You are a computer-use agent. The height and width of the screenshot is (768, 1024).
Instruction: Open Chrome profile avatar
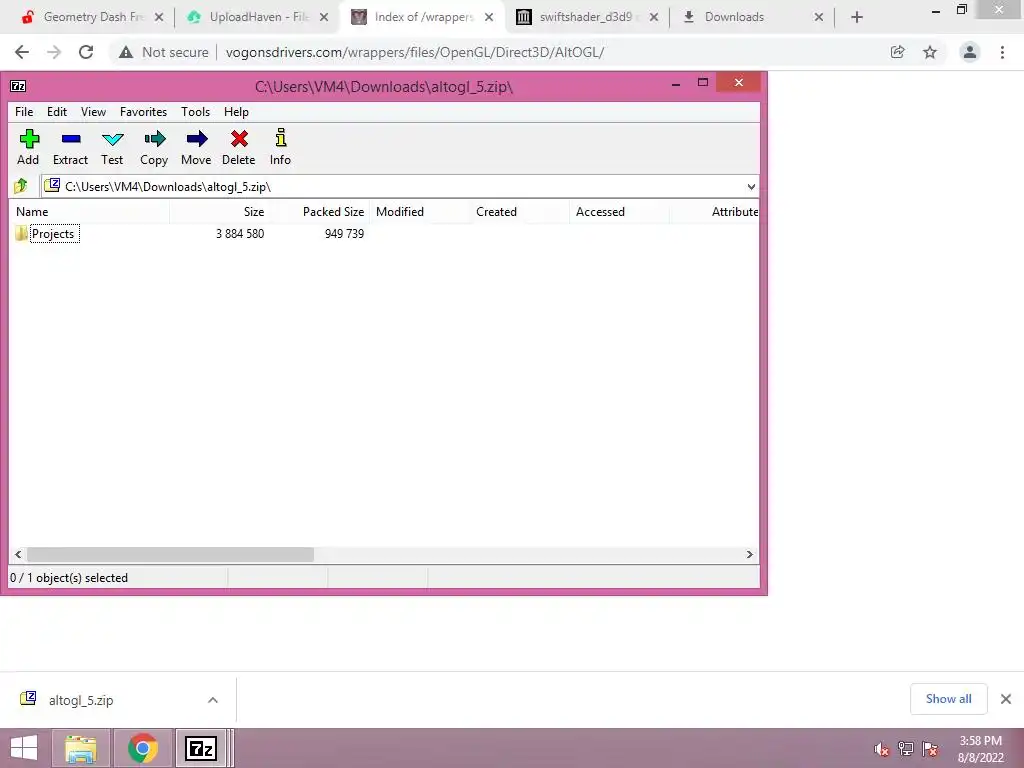970,52
